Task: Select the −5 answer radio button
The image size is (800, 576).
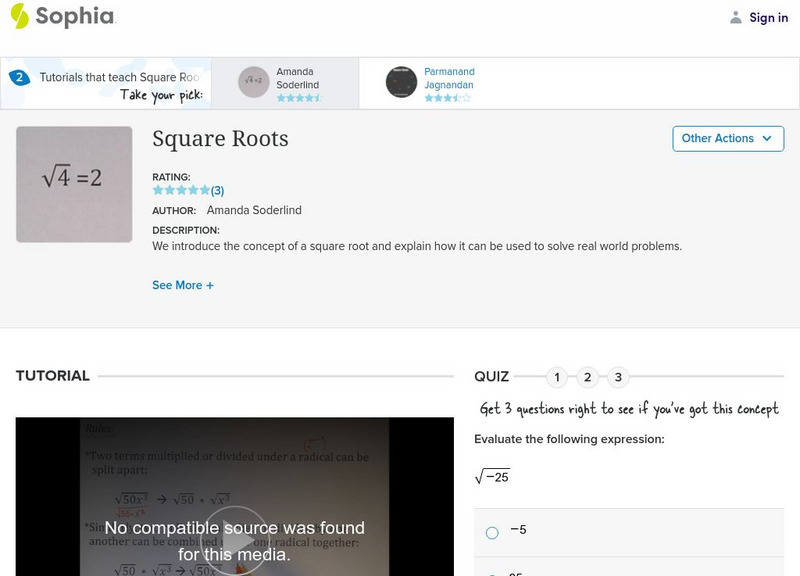Action: pos(492,533)
